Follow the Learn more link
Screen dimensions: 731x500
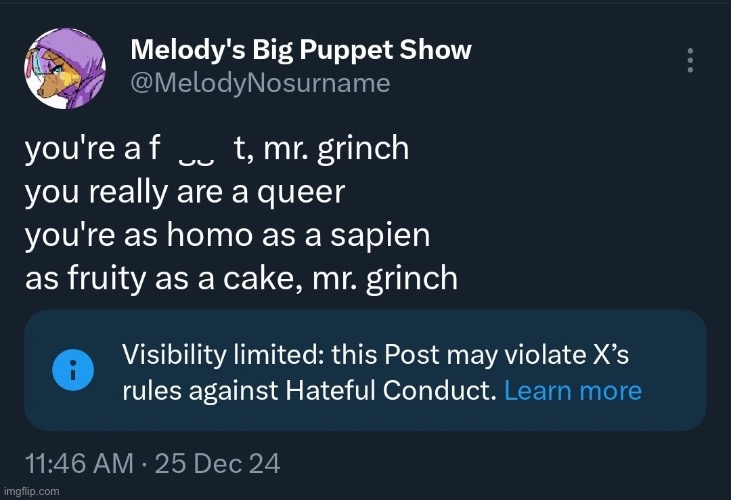[573, 390]
